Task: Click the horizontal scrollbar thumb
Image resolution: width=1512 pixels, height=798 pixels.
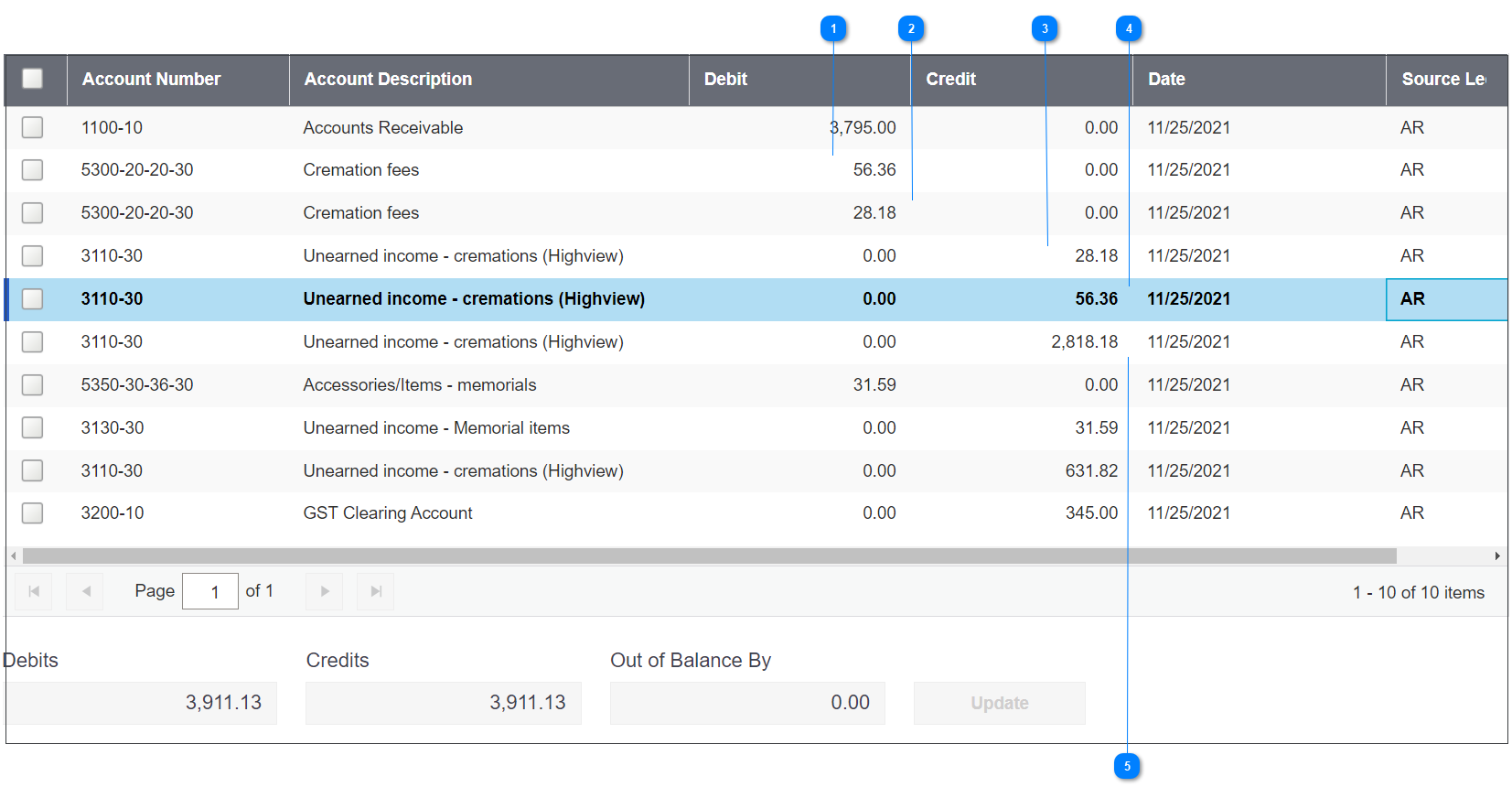Action: tap(710, 556)
